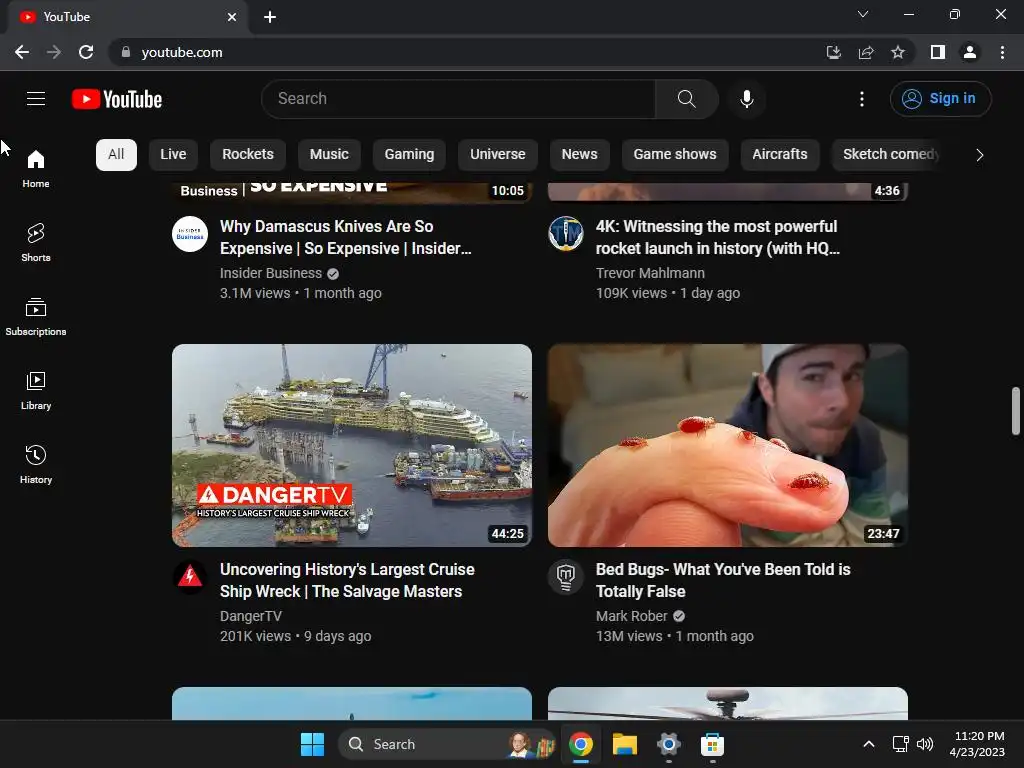The image size is (1024, 768).
Task: Open the Mark Rober channel avatar
Action: [x=566, y=577]
